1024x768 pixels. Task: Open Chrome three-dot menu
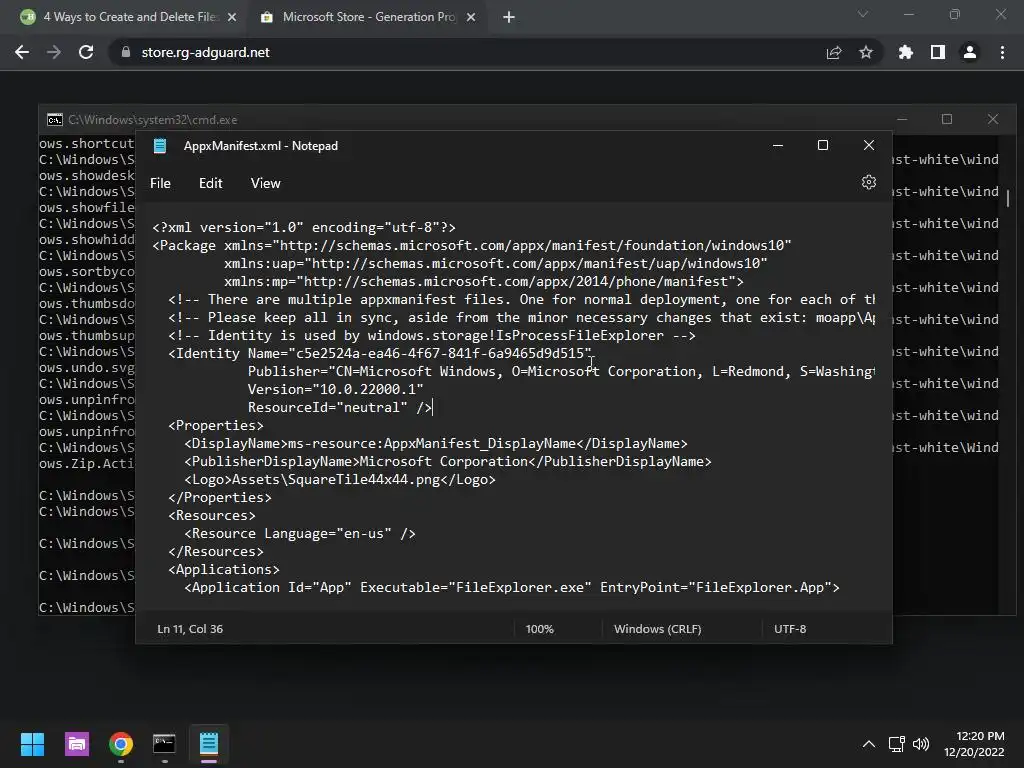1002,52
